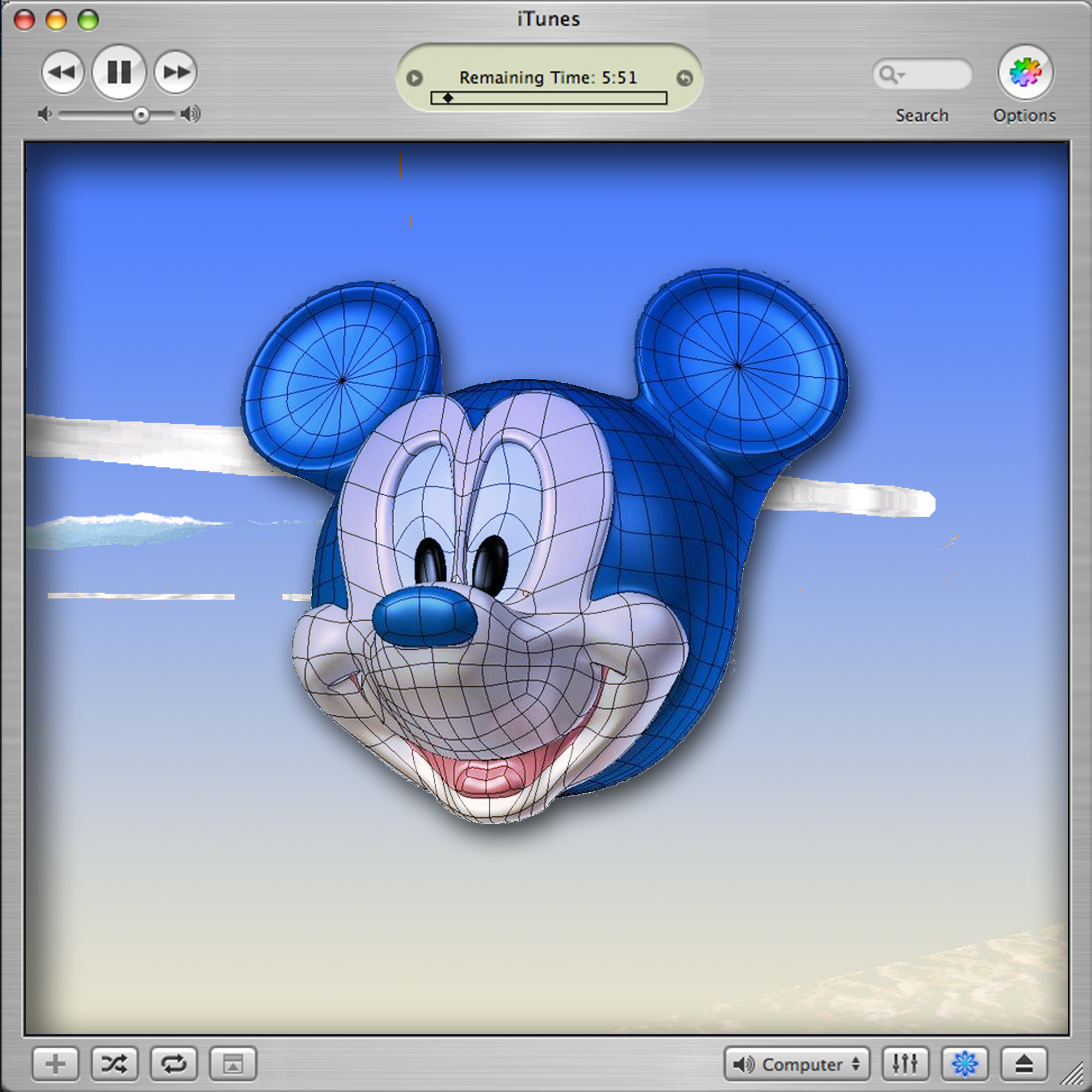Click the playhead diamond marker

[448, 98]
